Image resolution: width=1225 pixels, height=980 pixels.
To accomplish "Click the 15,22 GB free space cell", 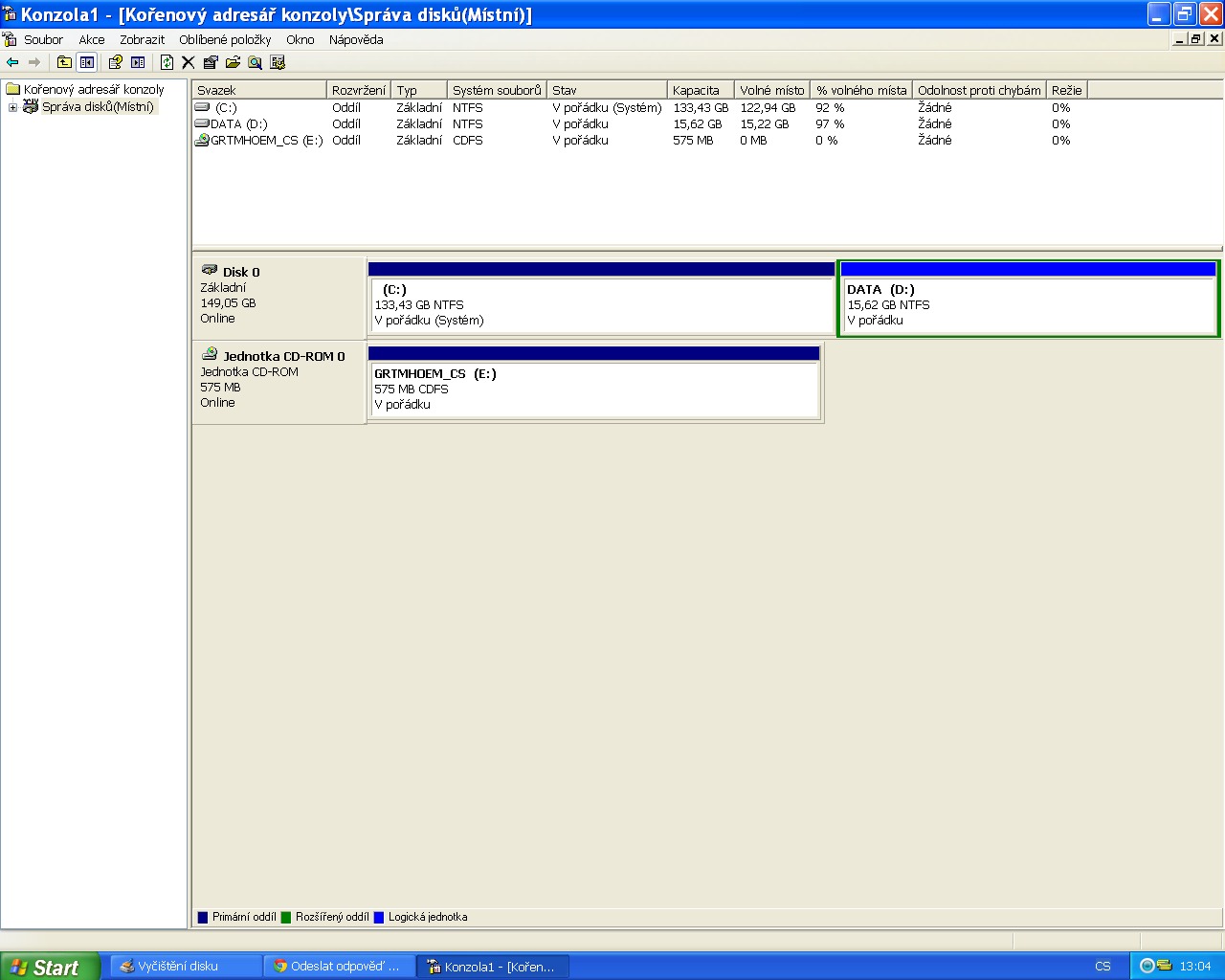I will (x=765, y=124).
